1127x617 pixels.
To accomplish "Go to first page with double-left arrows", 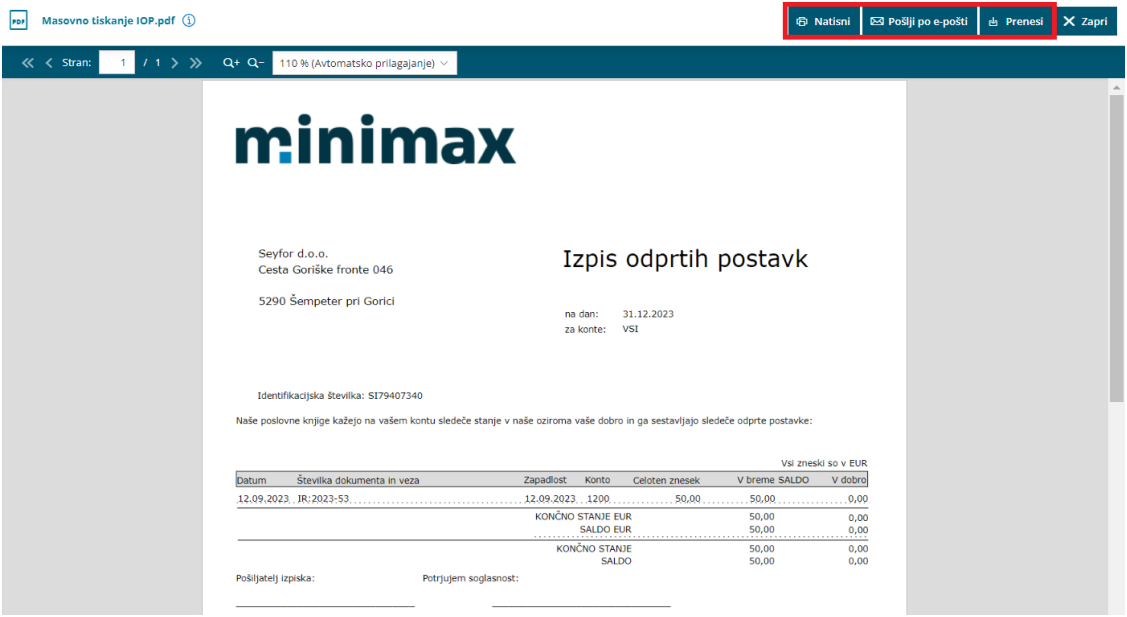I will click(27, 63).
